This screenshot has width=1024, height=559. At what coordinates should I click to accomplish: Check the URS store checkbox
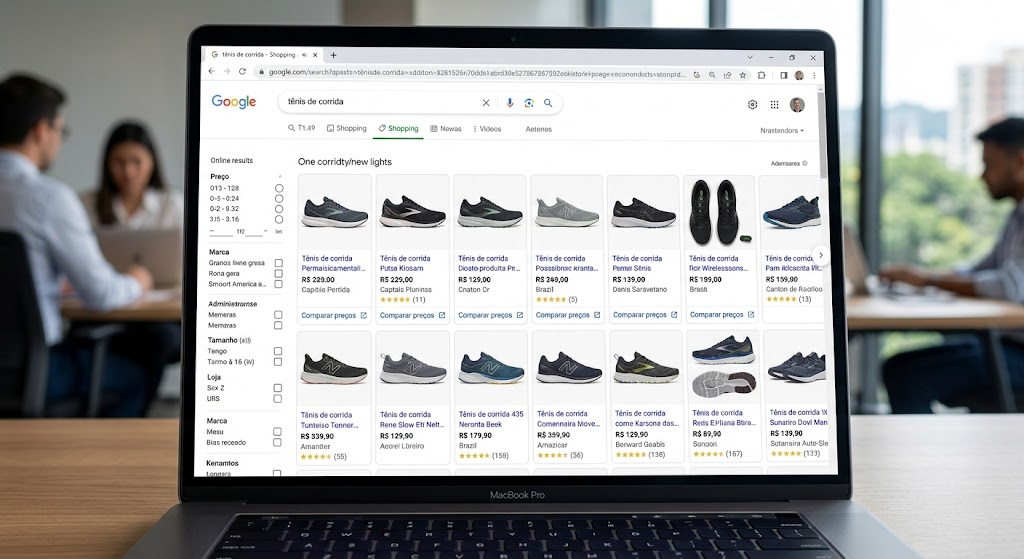click(x=278, y=398)
